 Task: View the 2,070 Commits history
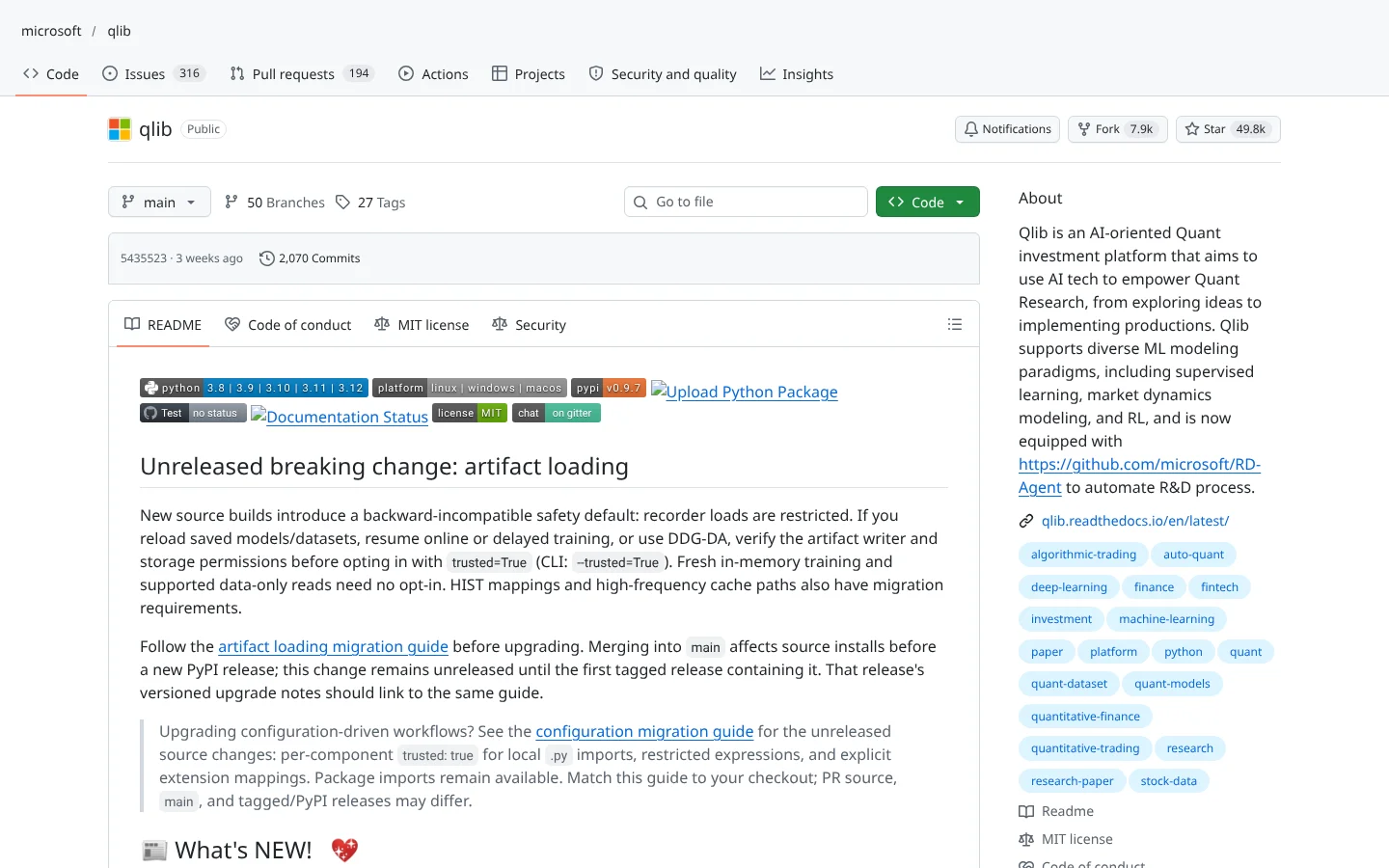pos(310,258)
